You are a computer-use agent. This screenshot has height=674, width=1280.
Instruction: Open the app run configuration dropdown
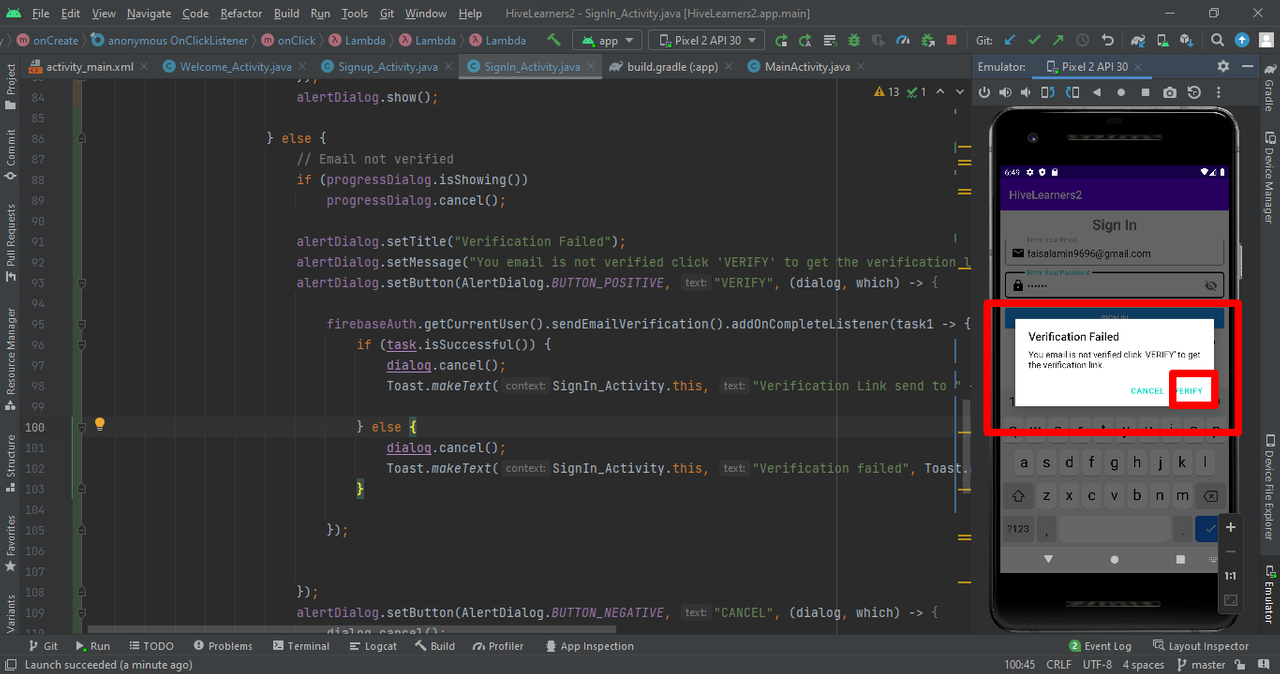tap(608, 40)
